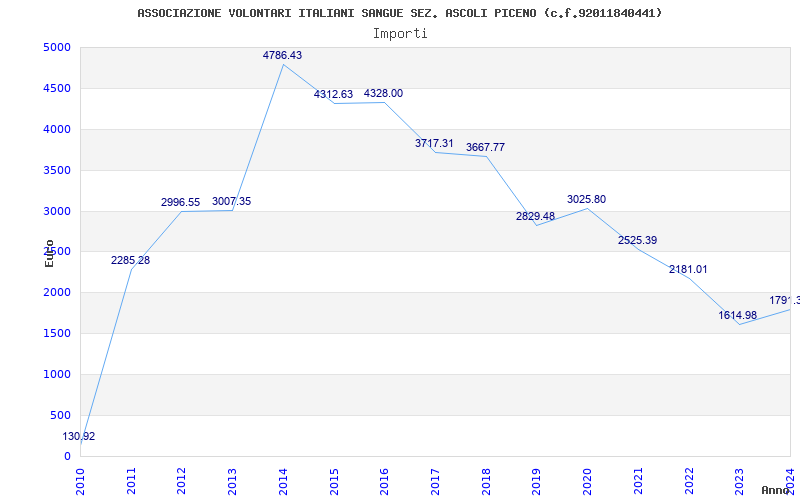Click x-axis year 2013

pos(233,482)
